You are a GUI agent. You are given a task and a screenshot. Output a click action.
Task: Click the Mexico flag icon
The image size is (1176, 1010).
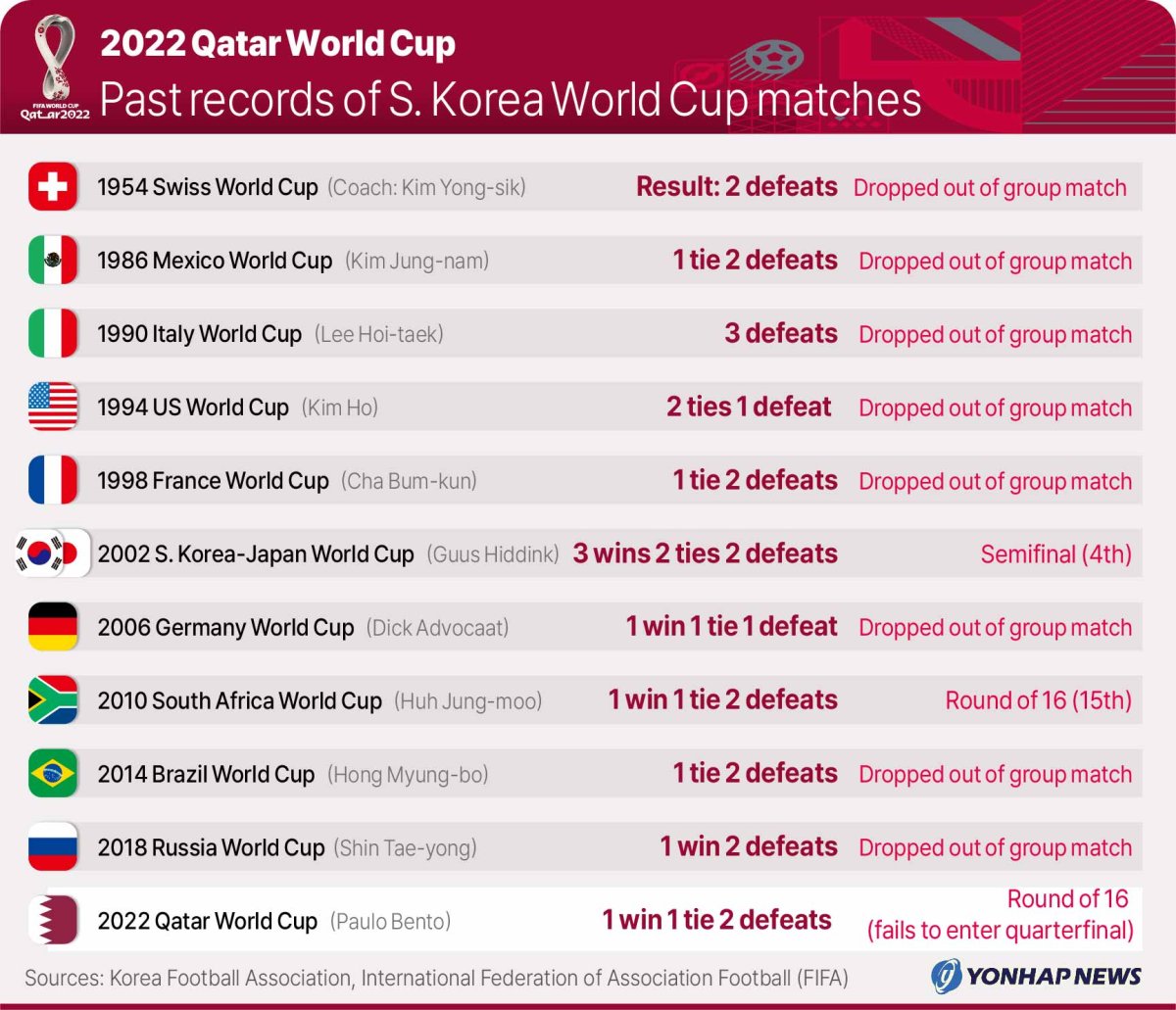pyautogui.click(x=53, y=260)
